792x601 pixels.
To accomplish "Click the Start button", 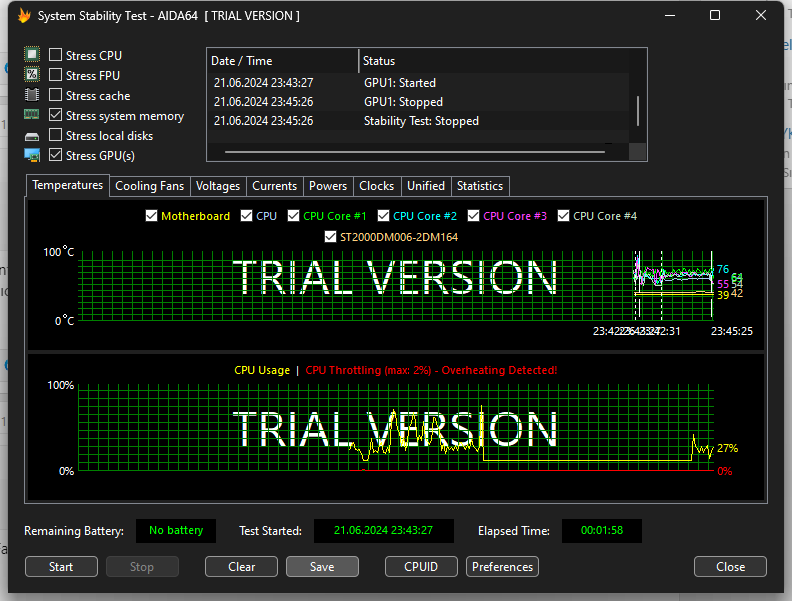I will [x=61, y=567].
